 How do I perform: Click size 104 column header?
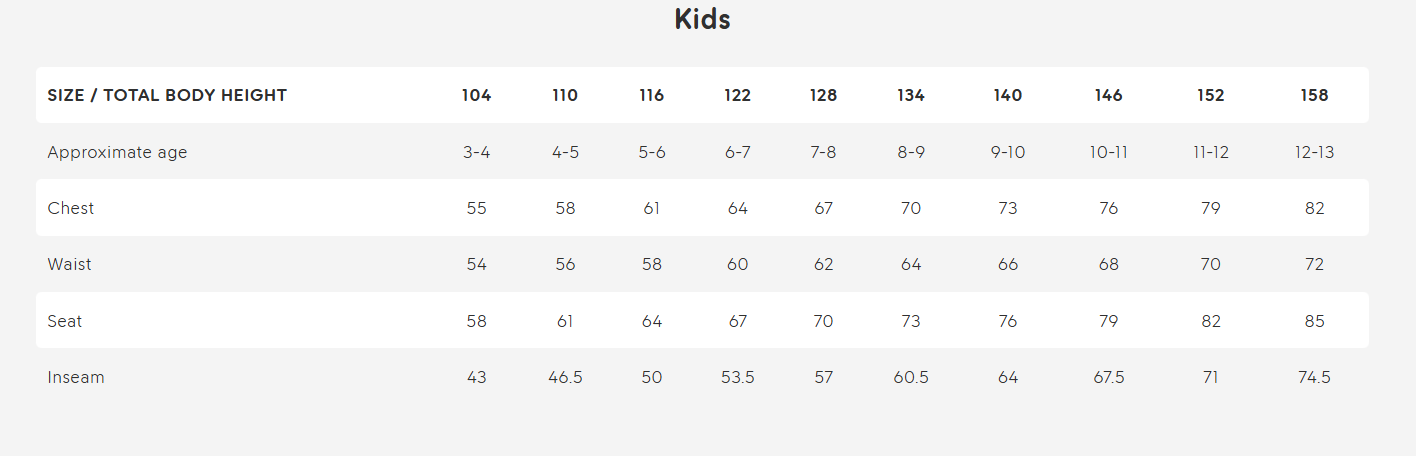point(476,96)
